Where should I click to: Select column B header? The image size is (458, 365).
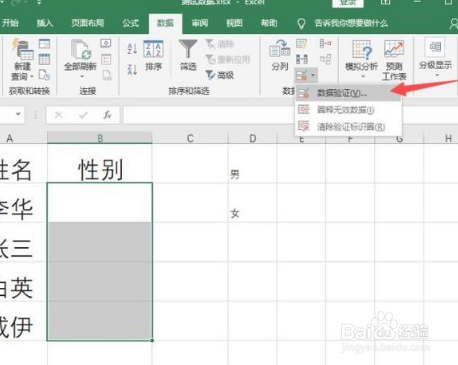(x=100, y=138)
